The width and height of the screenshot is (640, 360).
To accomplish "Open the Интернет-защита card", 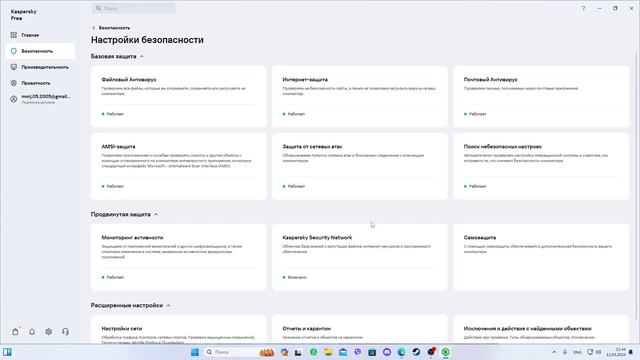I will (360, 97).
